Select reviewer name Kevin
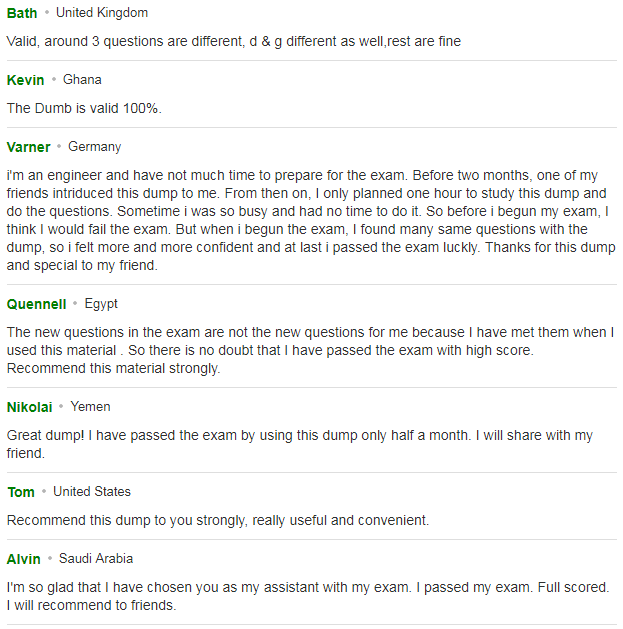623x629 pixels. point(25,80)
